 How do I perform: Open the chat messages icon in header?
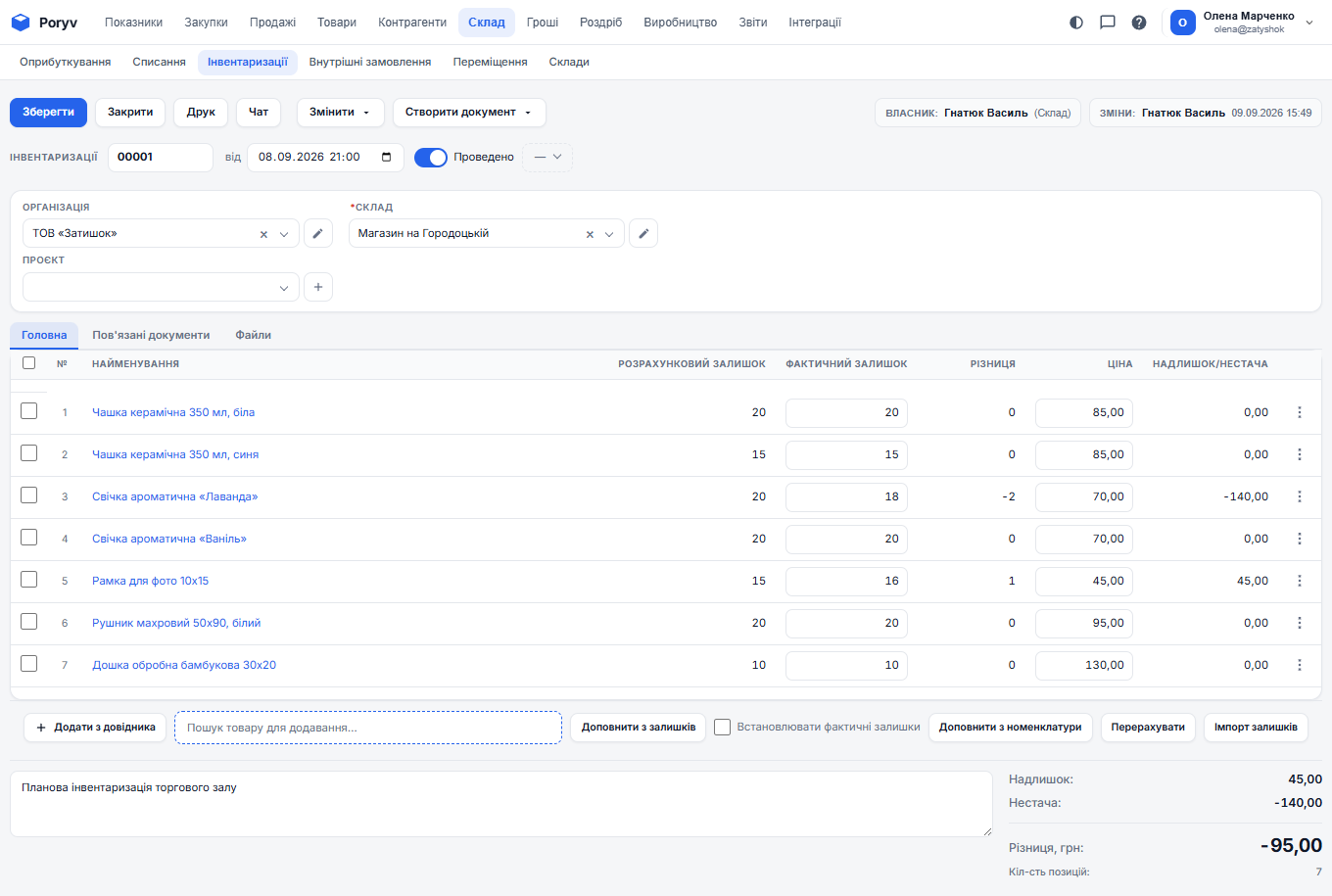coord(1108,23)
